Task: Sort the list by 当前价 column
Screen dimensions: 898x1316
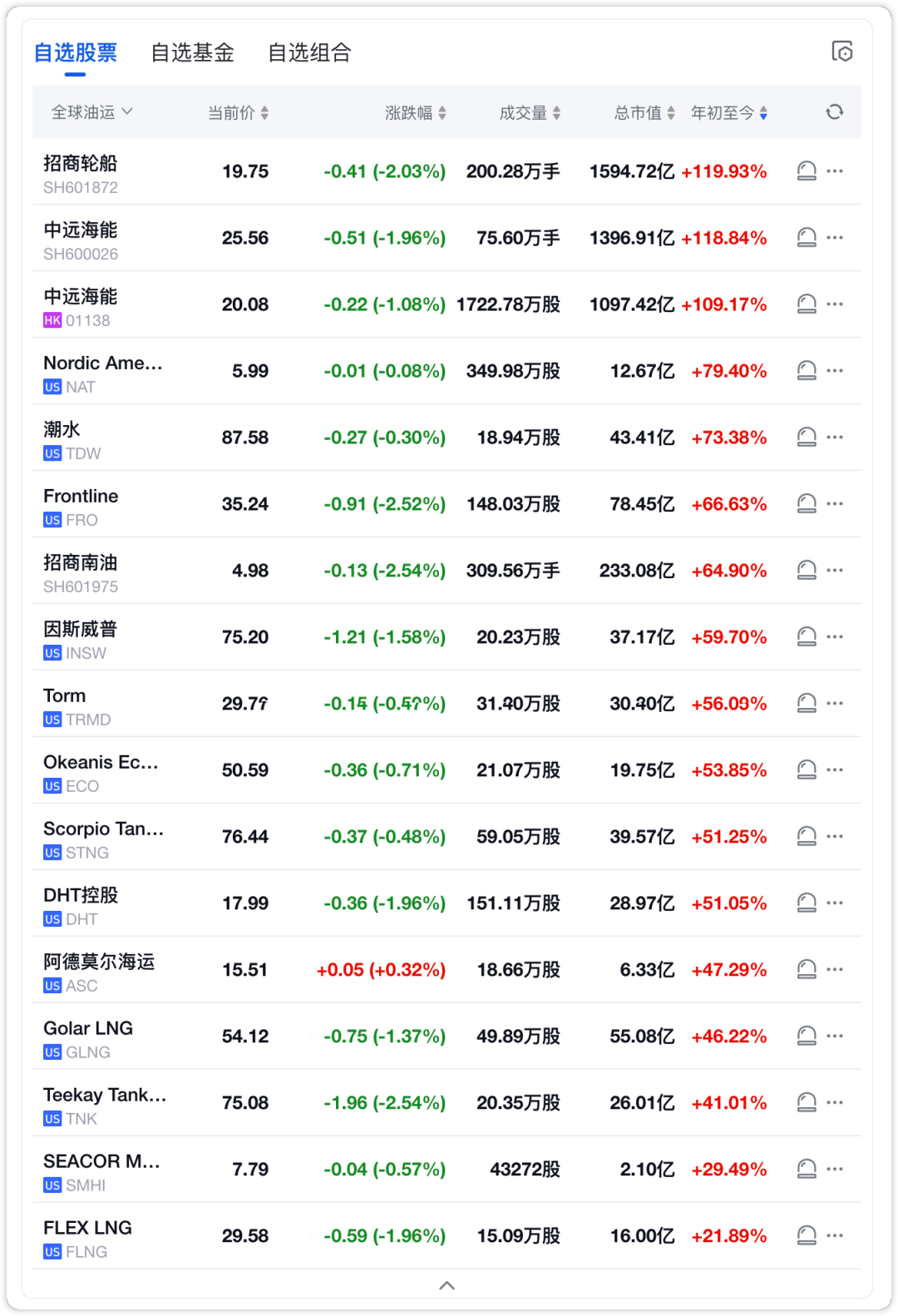Action: click(x=238, y=113)
